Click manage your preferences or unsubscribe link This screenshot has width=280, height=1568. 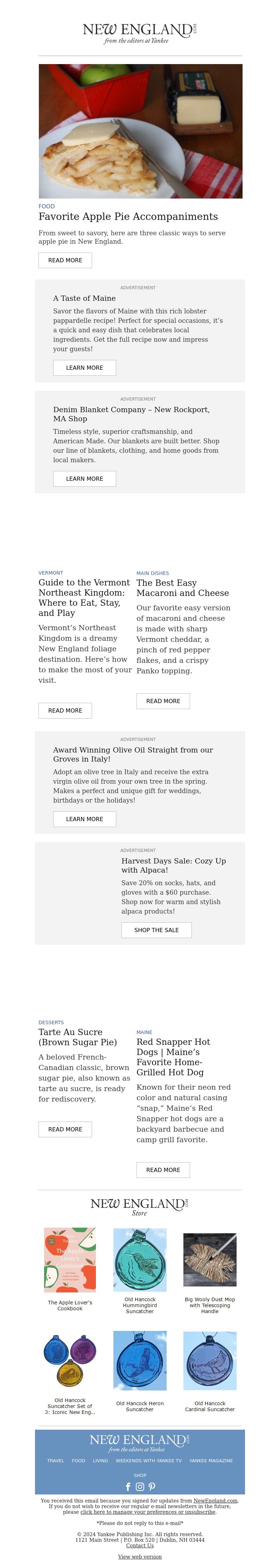[x=148, y=1512]
